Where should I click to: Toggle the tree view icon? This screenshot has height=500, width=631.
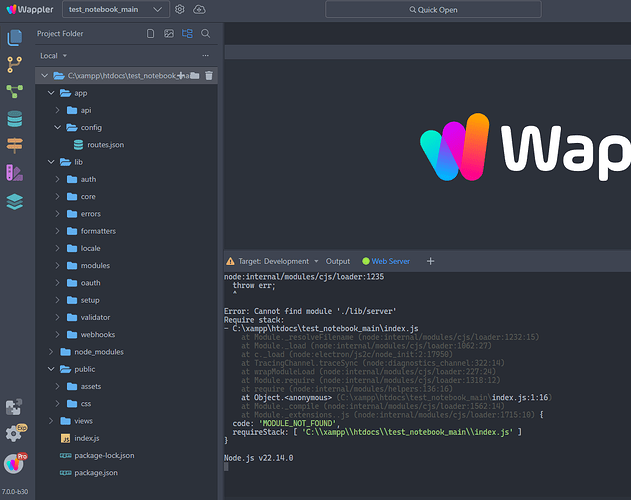187,33
